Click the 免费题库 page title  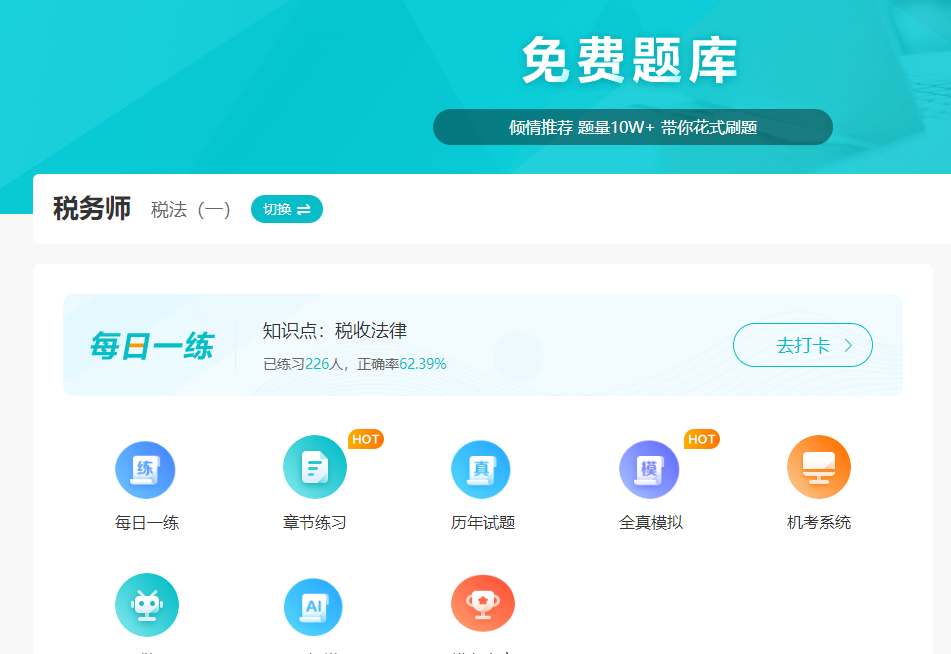[632, 59]
